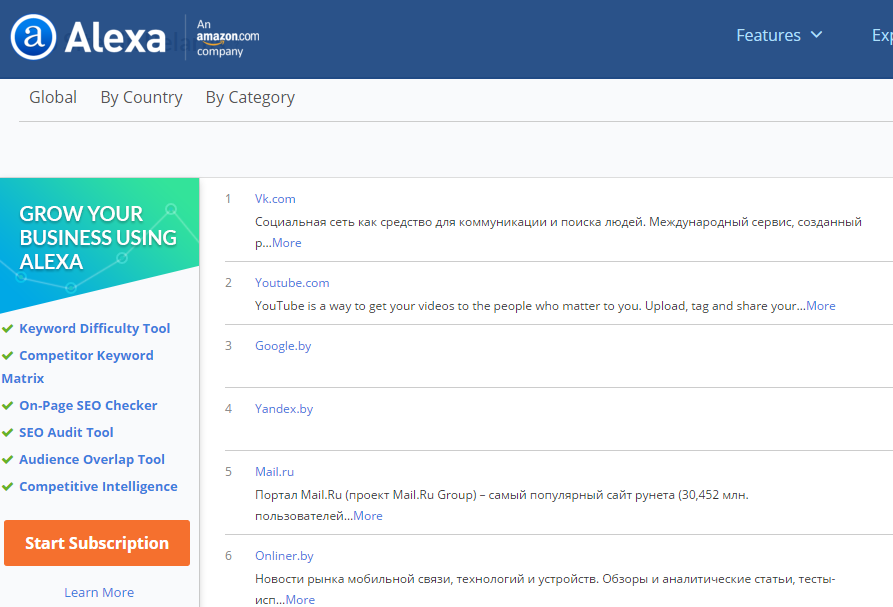Screen dimensions: 893x607
Task: Expand More for Vk.com description
Action: click(x=286, y=243)
